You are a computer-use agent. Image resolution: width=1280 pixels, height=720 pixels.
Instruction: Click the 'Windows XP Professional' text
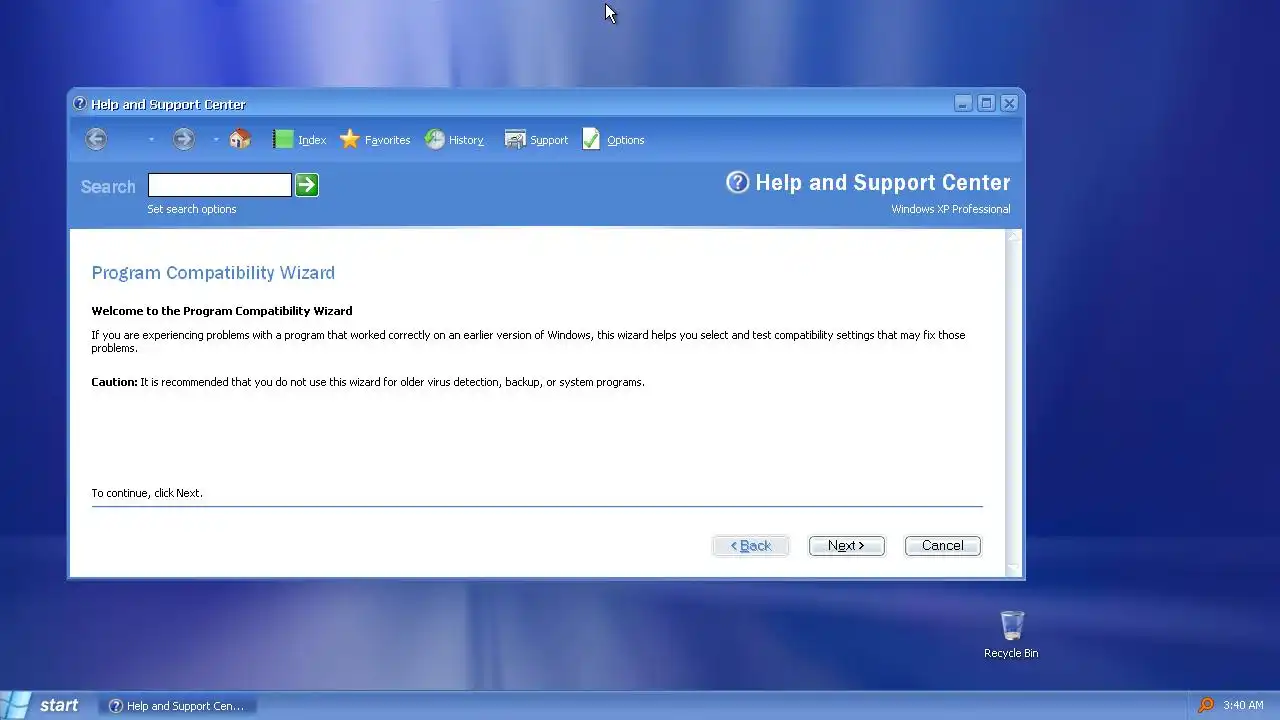tap(951, 209)
